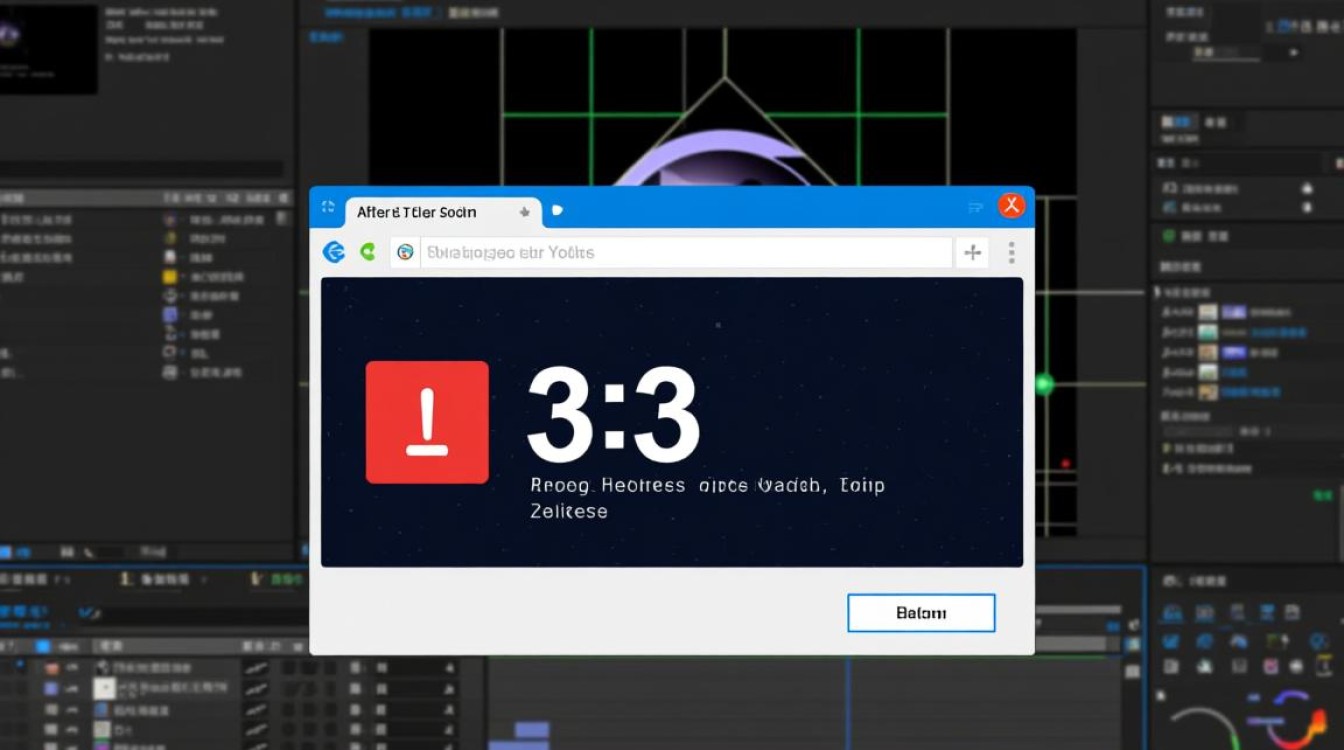Click the 'Balom' button
Screen dimensions: 1344x750
(921, 613)
